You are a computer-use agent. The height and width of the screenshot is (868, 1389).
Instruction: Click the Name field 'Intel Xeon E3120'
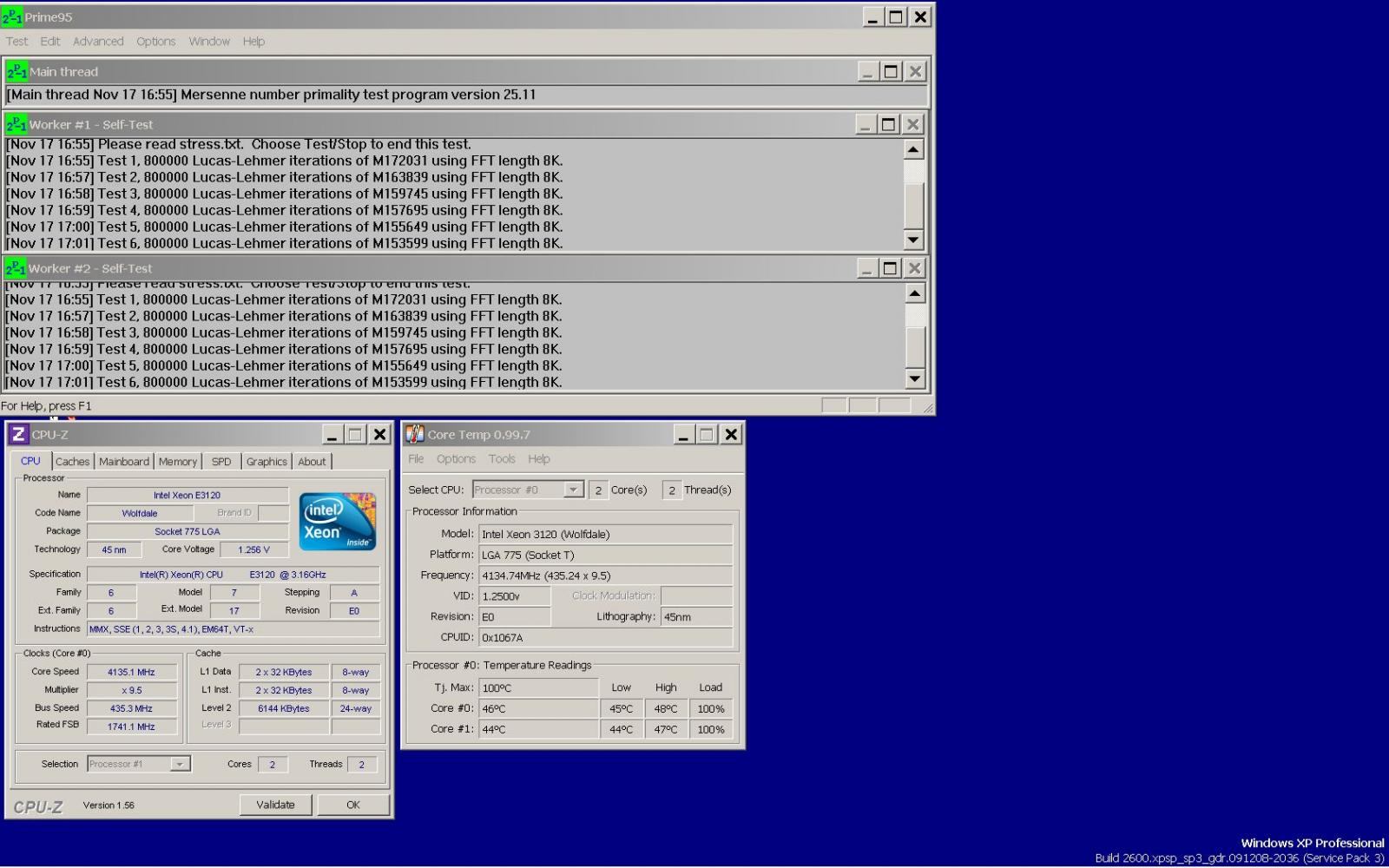tap(188, 495)
